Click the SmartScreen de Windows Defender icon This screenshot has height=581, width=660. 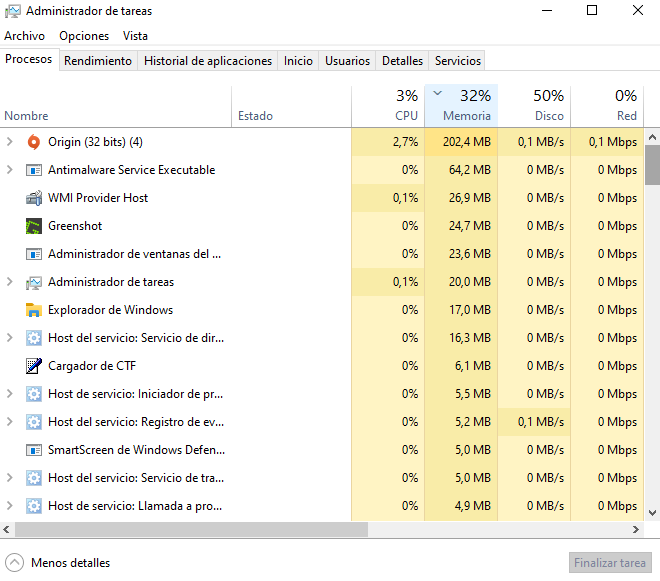click(x=34, y=450)
